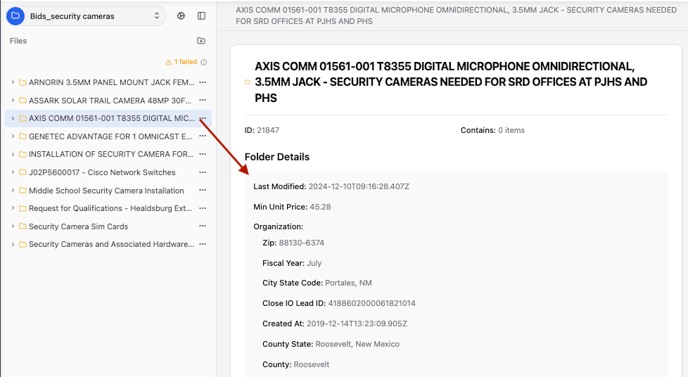This screenshot has height=377, width=688.
Task: Click the small folder icon beside detail title
Action: (247, 82)
